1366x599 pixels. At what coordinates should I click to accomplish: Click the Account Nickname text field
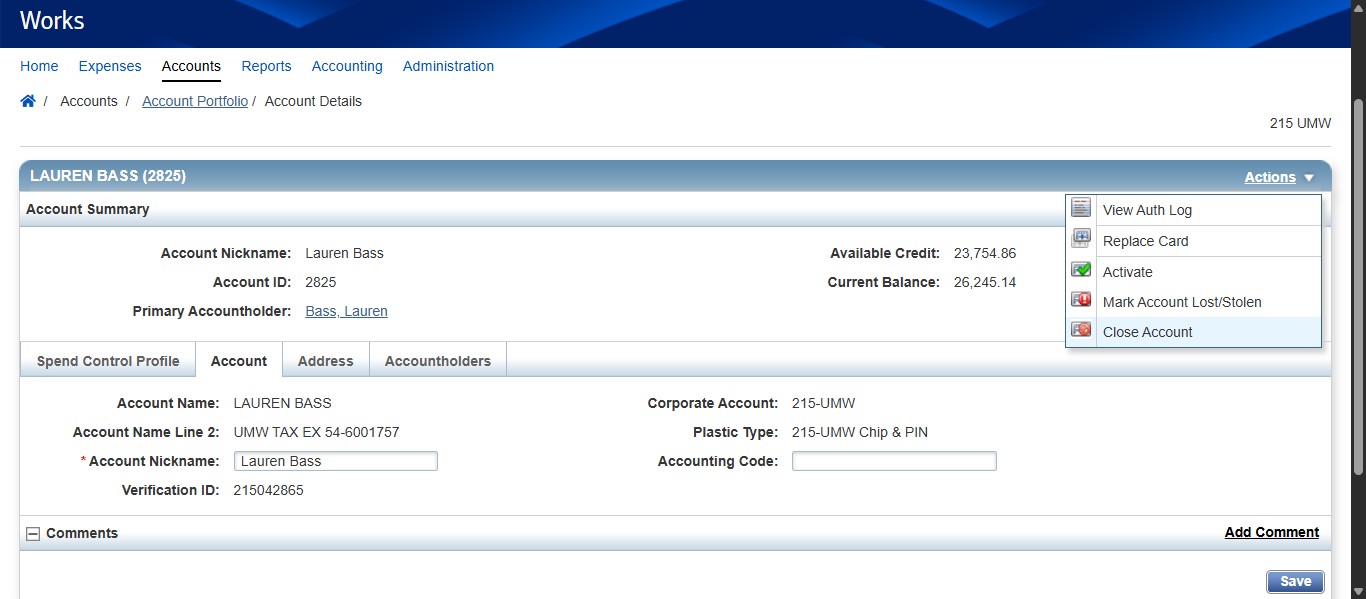335,460
